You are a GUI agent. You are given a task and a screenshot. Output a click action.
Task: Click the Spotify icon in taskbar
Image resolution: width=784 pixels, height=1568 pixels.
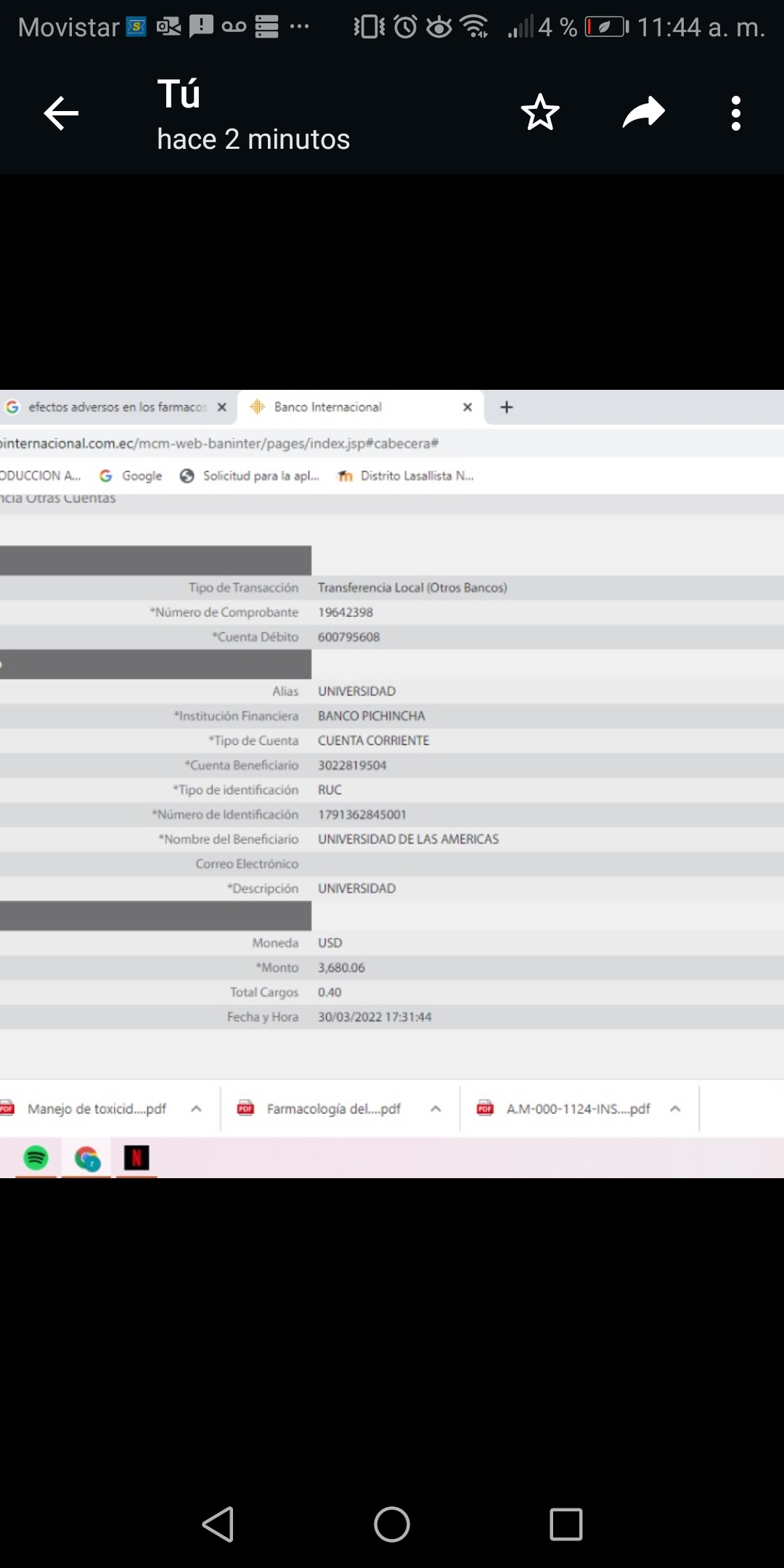[x=36, y=1157]
